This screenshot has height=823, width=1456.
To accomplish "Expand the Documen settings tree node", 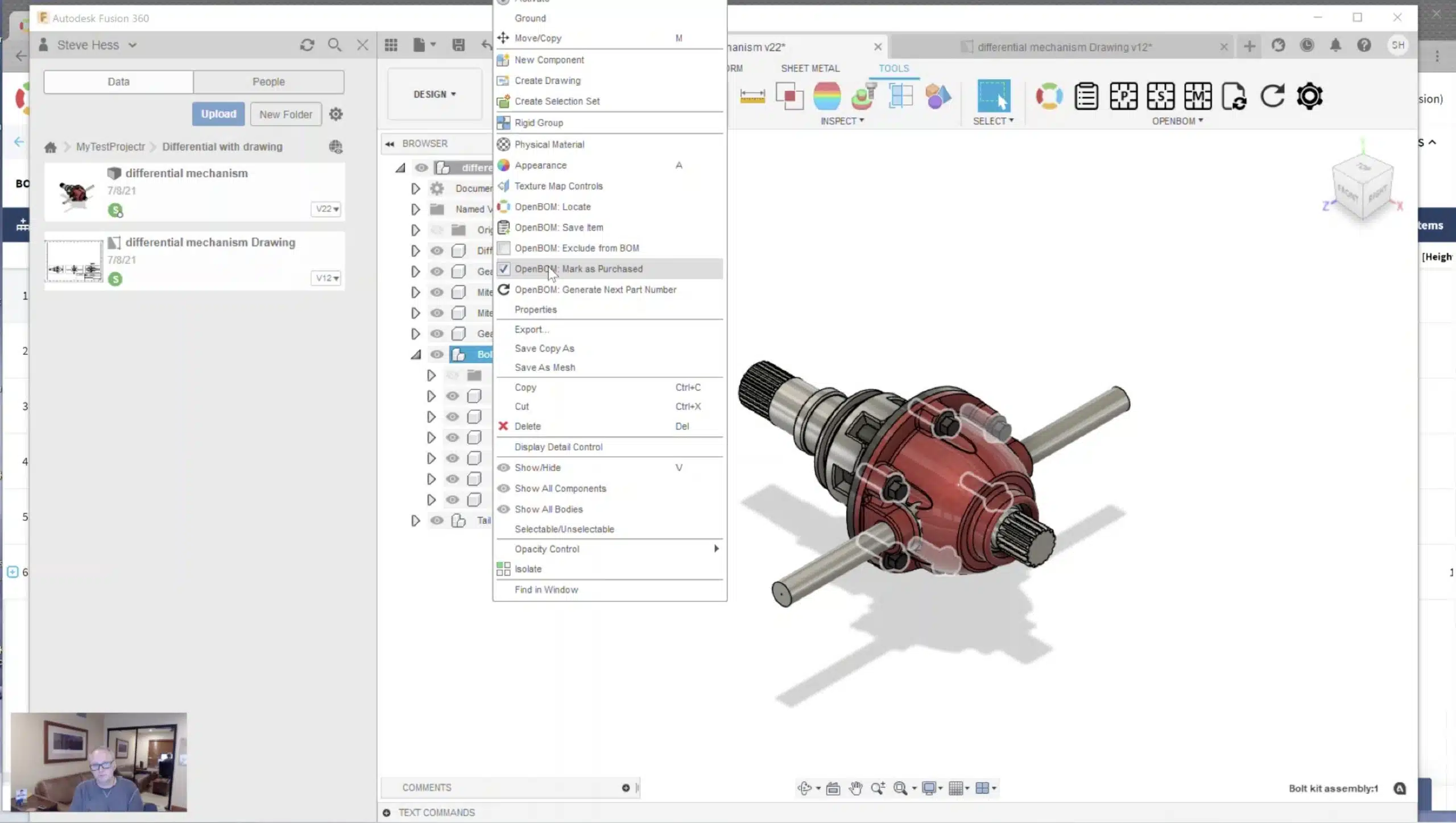I will (x=416, y=188).
